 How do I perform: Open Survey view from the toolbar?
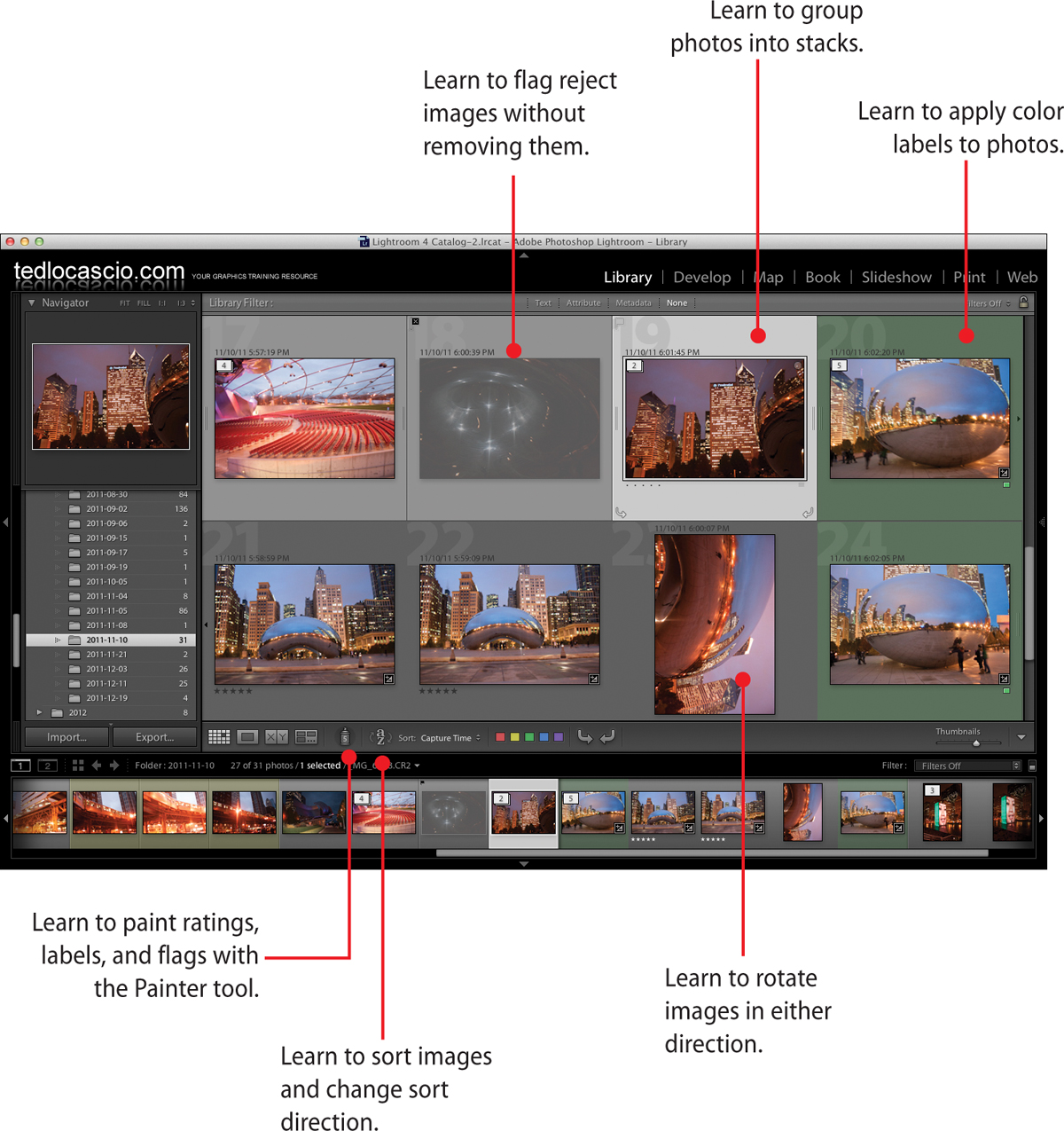coord(306,737)
